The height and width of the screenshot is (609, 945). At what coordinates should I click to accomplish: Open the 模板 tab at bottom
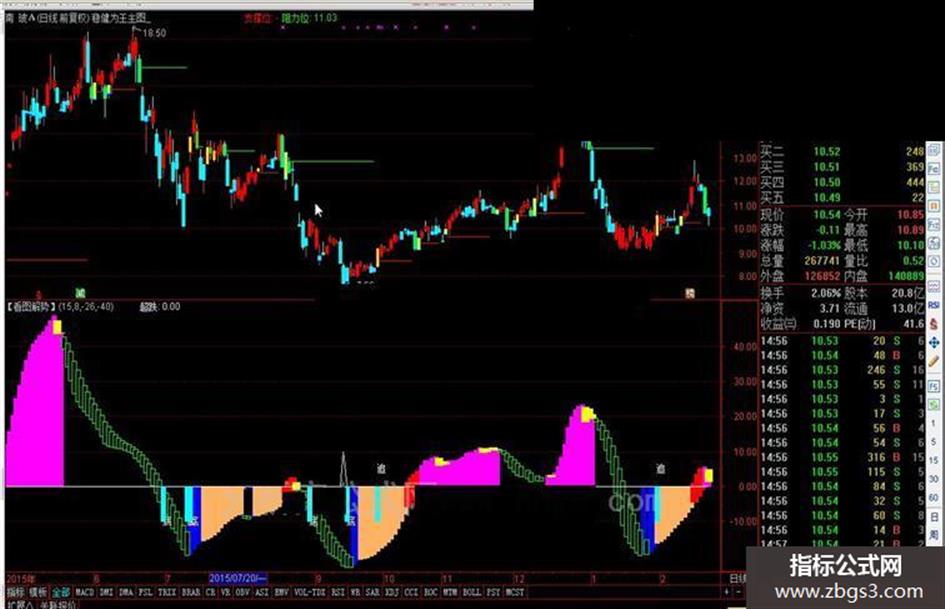[x=38, y=593]
